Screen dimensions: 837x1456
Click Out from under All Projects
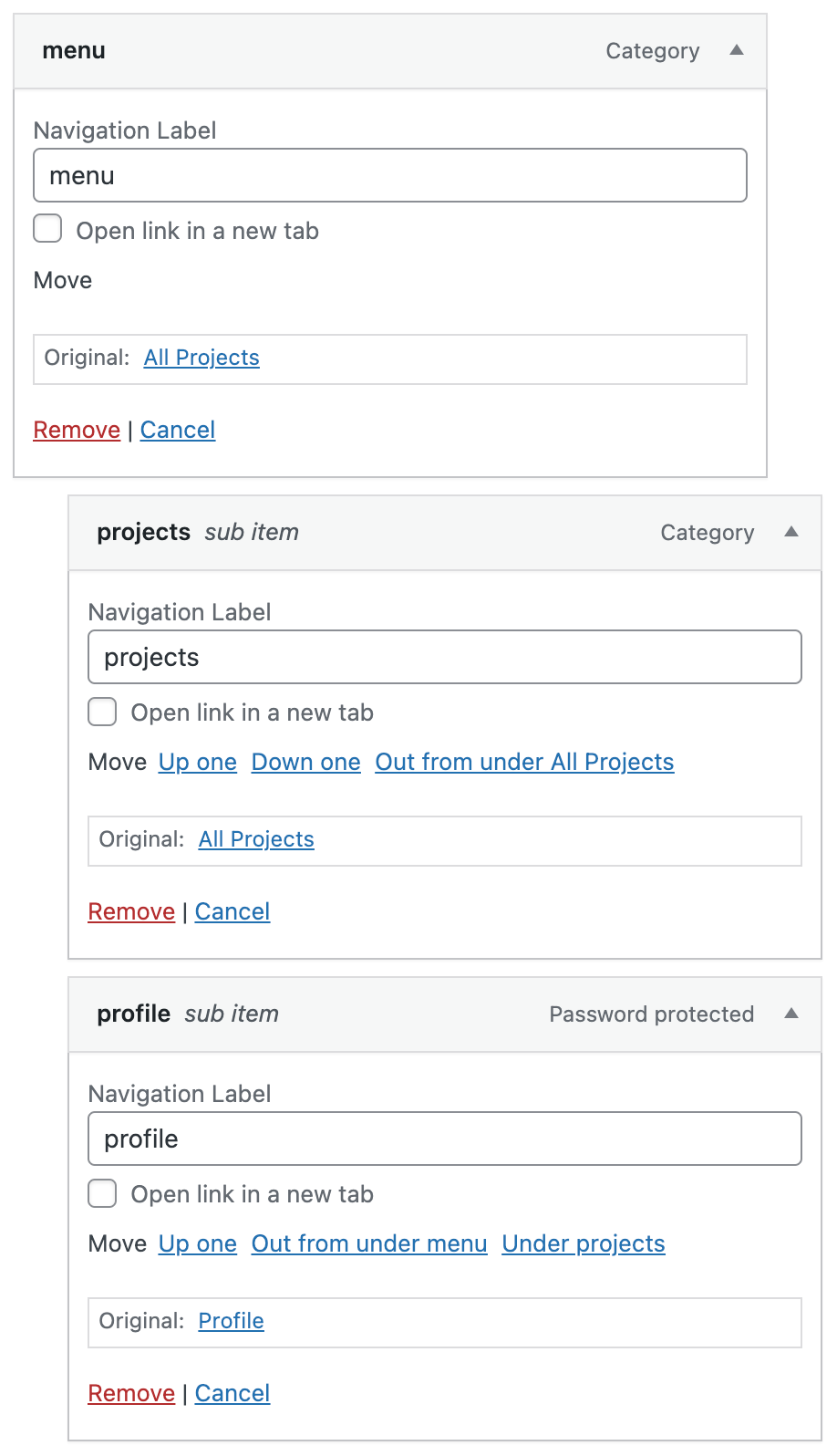524,762
